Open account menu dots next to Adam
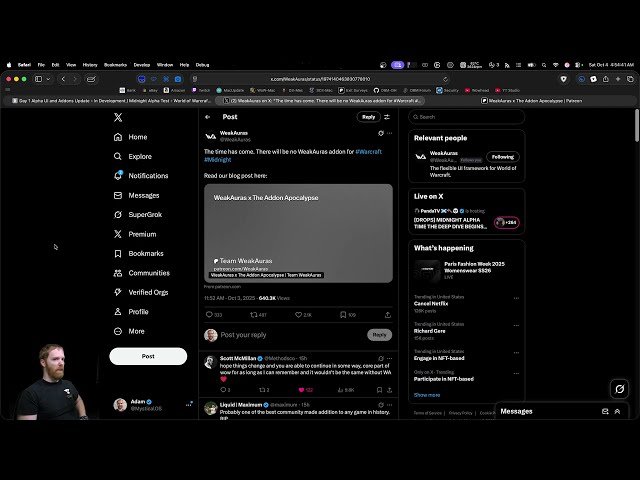This screenshot has height=480, width=640. pos(189,404)
